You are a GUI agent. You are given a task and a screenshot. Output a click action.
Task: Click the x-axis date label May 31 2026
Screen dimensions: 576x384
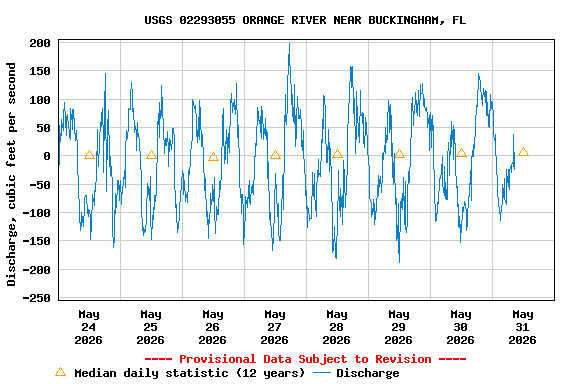[x=523, y=327]
